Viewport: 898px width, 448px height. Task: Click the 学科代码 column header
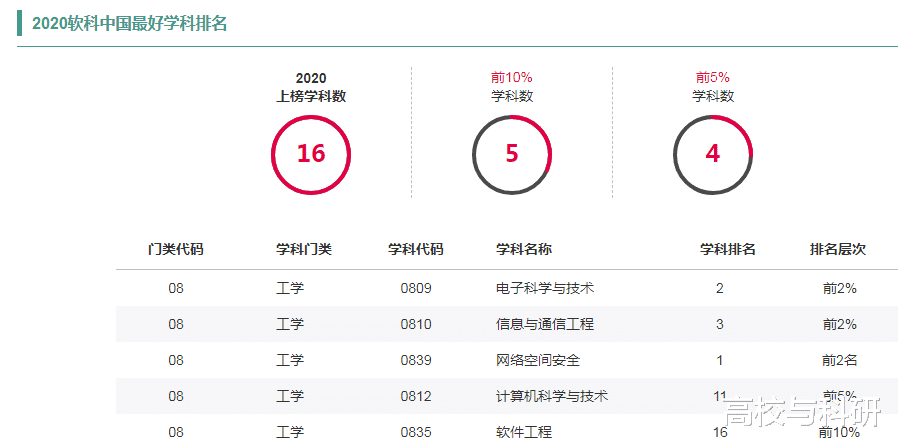click(416, 249)
